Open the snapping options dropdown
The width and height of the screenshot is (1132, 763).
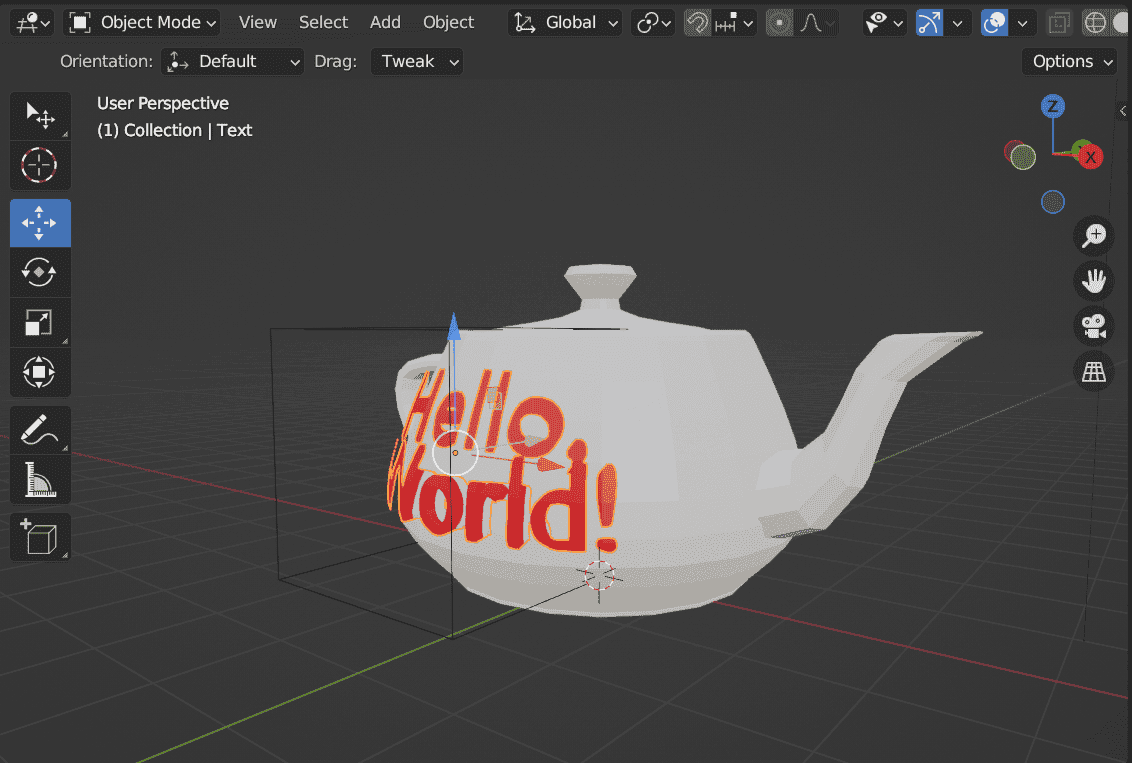click(x=734, y=22)
